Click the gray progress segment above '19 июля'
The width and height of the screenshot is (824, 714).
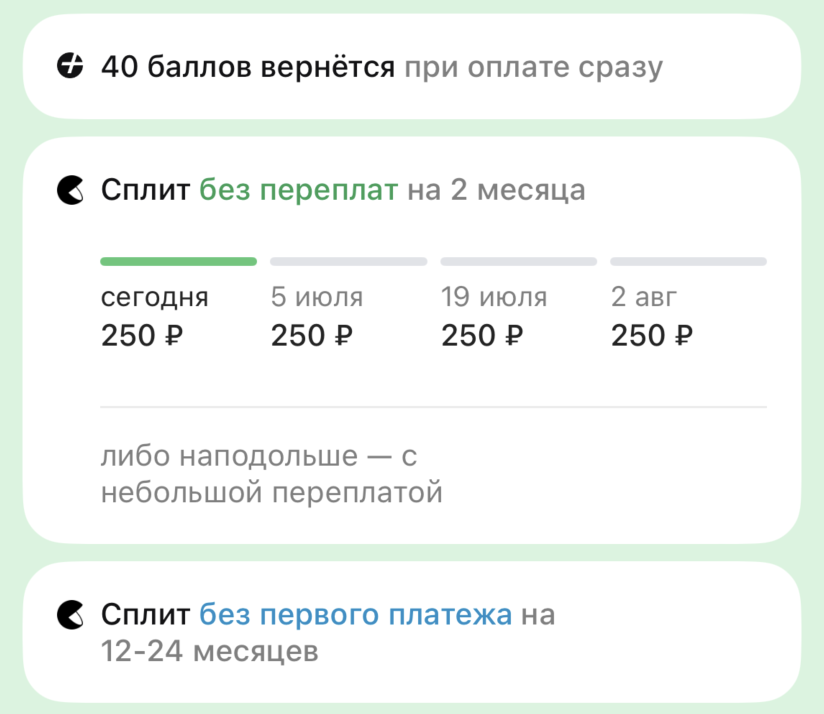click(518, 262)
